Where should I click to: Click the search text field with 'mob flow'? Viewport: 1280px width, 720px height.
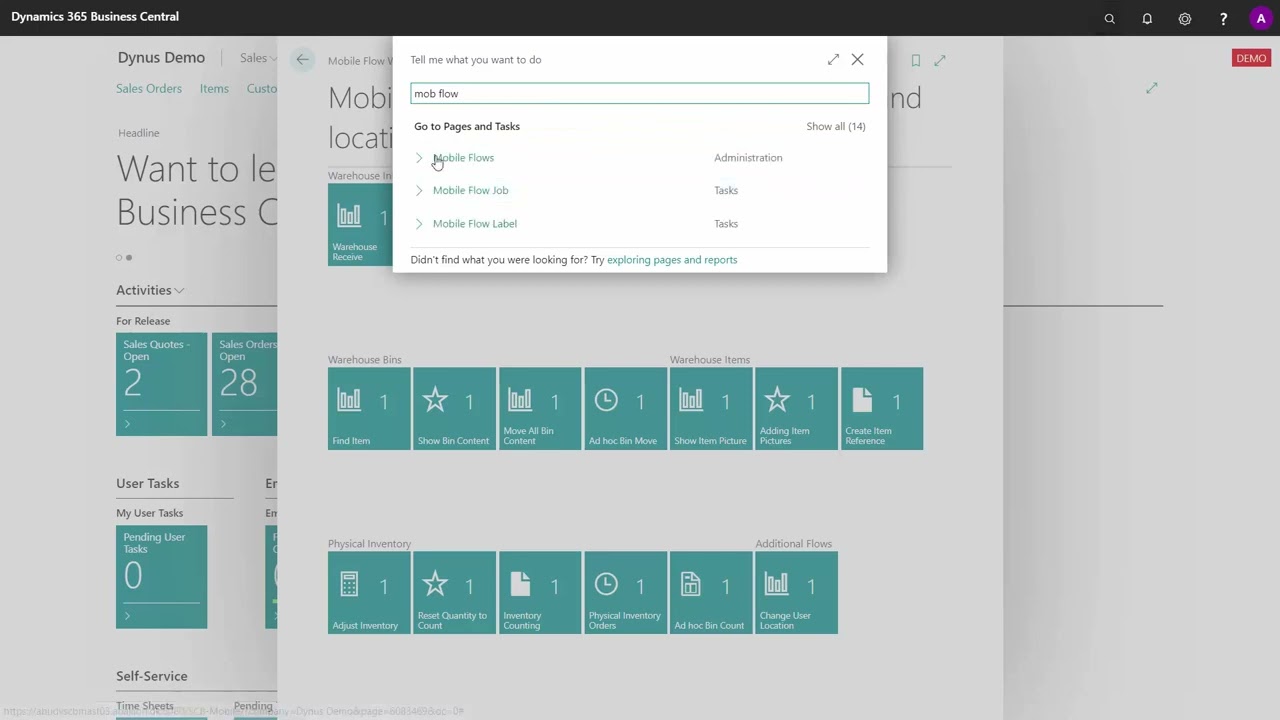click(x=639, y=93)
